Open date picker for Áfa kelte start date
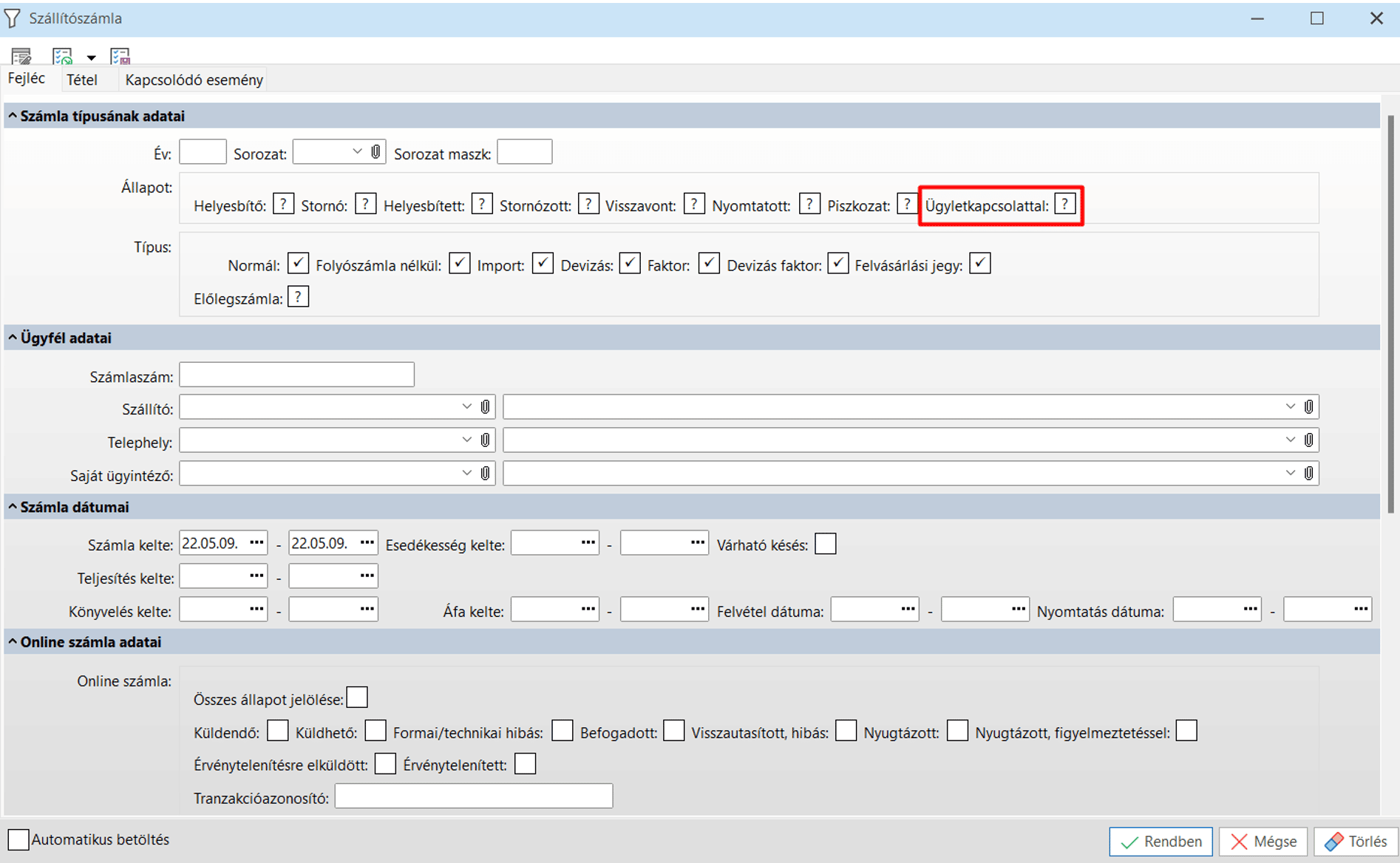Viewport: 1400px width, 863px height. (x=588, y=609)
